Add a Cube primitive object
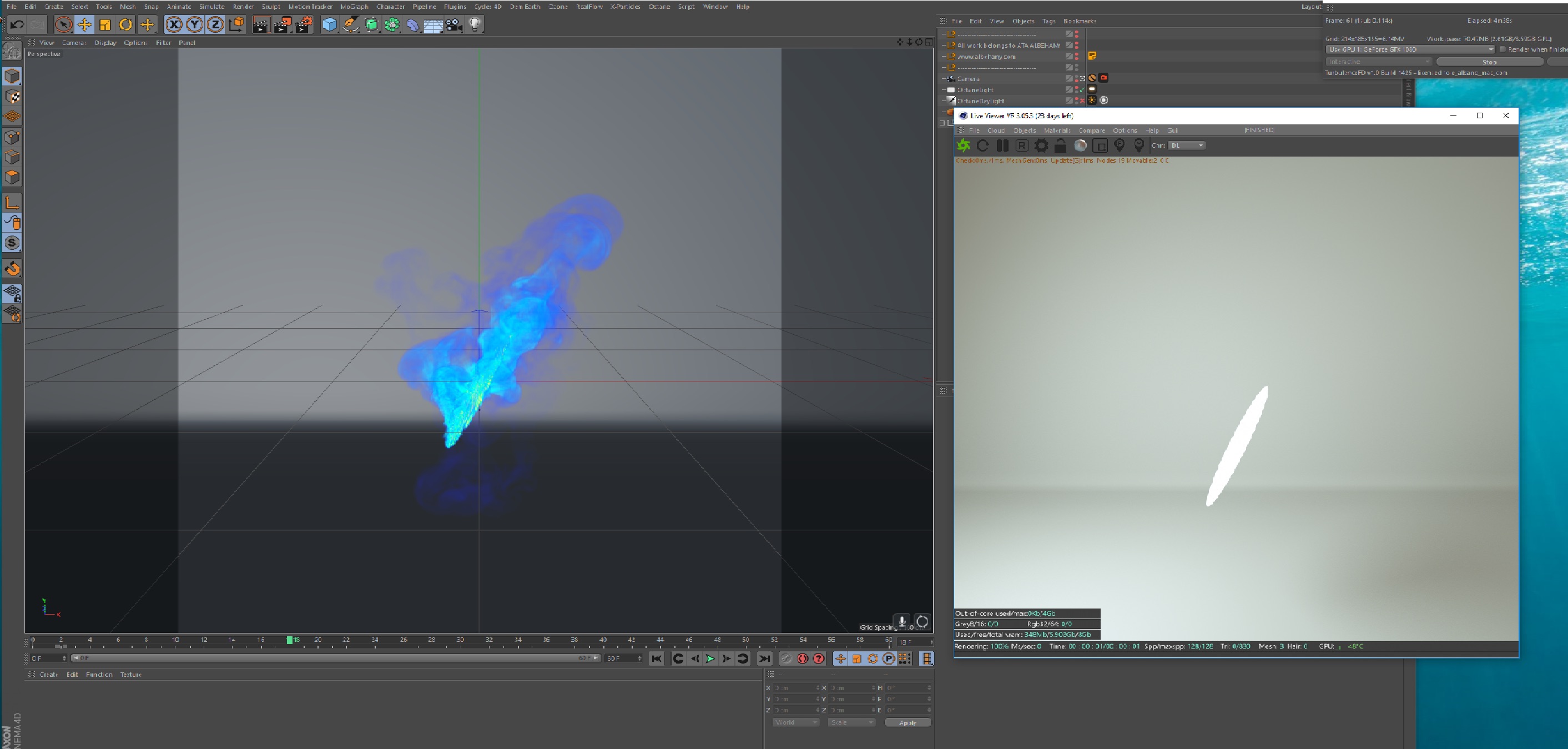 329,25
